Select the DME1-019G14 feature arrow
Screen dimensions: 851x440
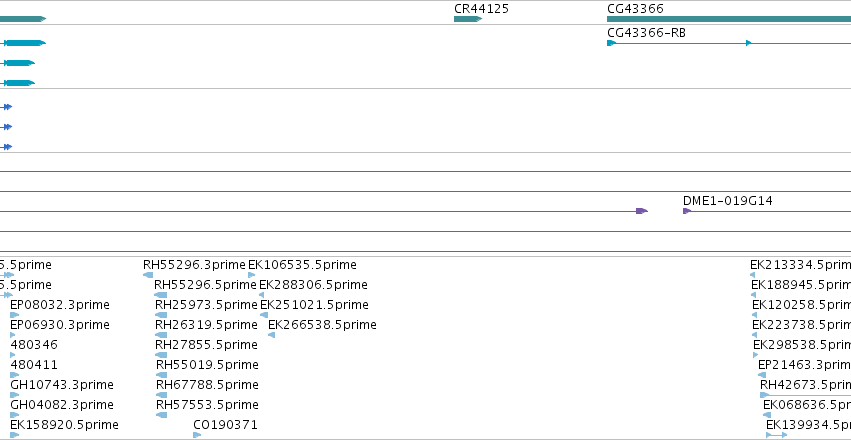pyautogui.click(x=687, y=211)
